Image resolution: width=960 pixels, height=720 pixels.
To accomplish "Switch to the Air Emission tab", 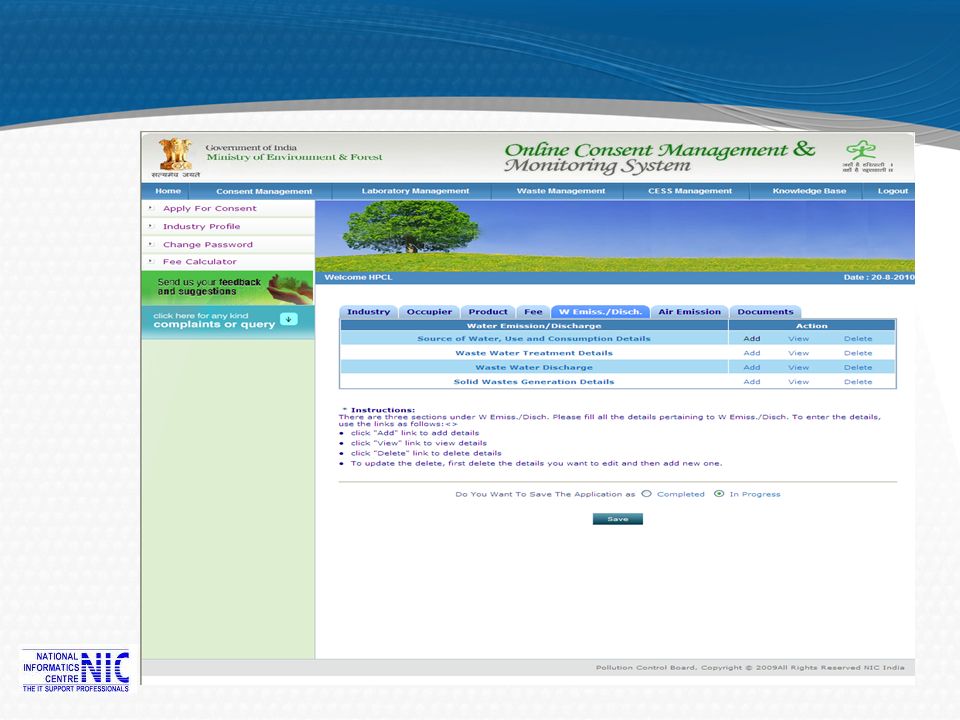I will tap(689, 312).
